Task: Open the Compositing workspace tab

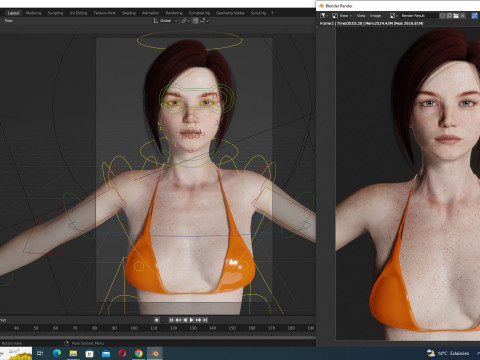Action: tap(199, 13)
